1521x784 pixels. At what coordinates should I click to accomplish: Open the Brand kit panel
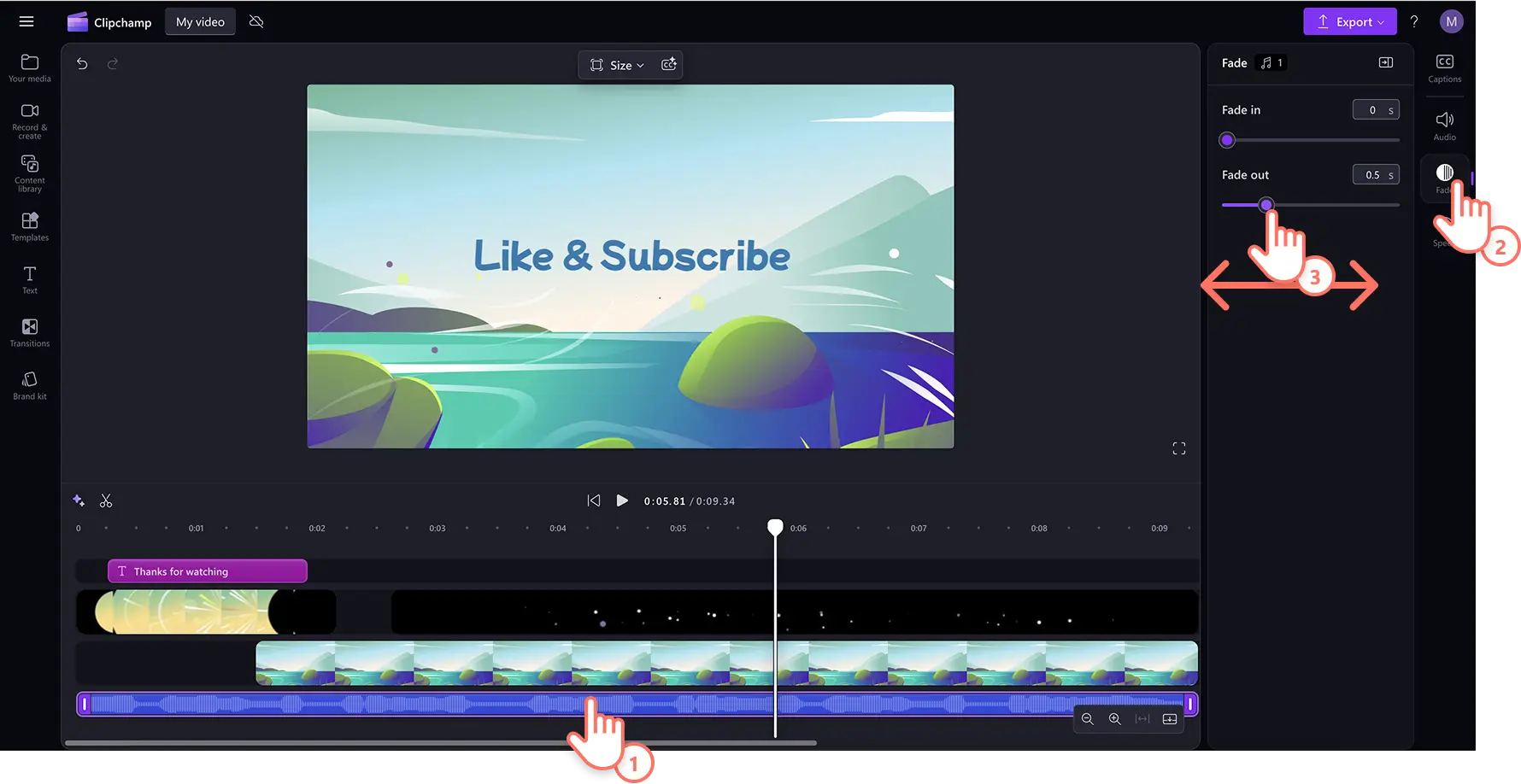click(x=30, y=385)
